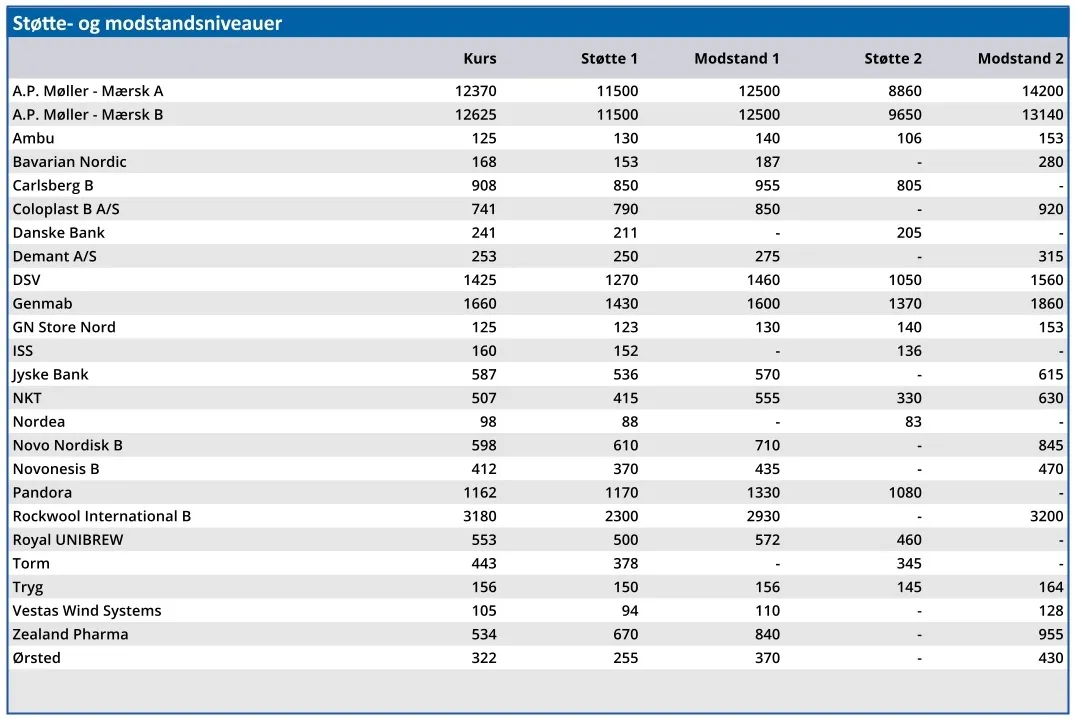
Task: Click the 'Støtte- og modstandsniveauer' table title
Action: (147, 23)
